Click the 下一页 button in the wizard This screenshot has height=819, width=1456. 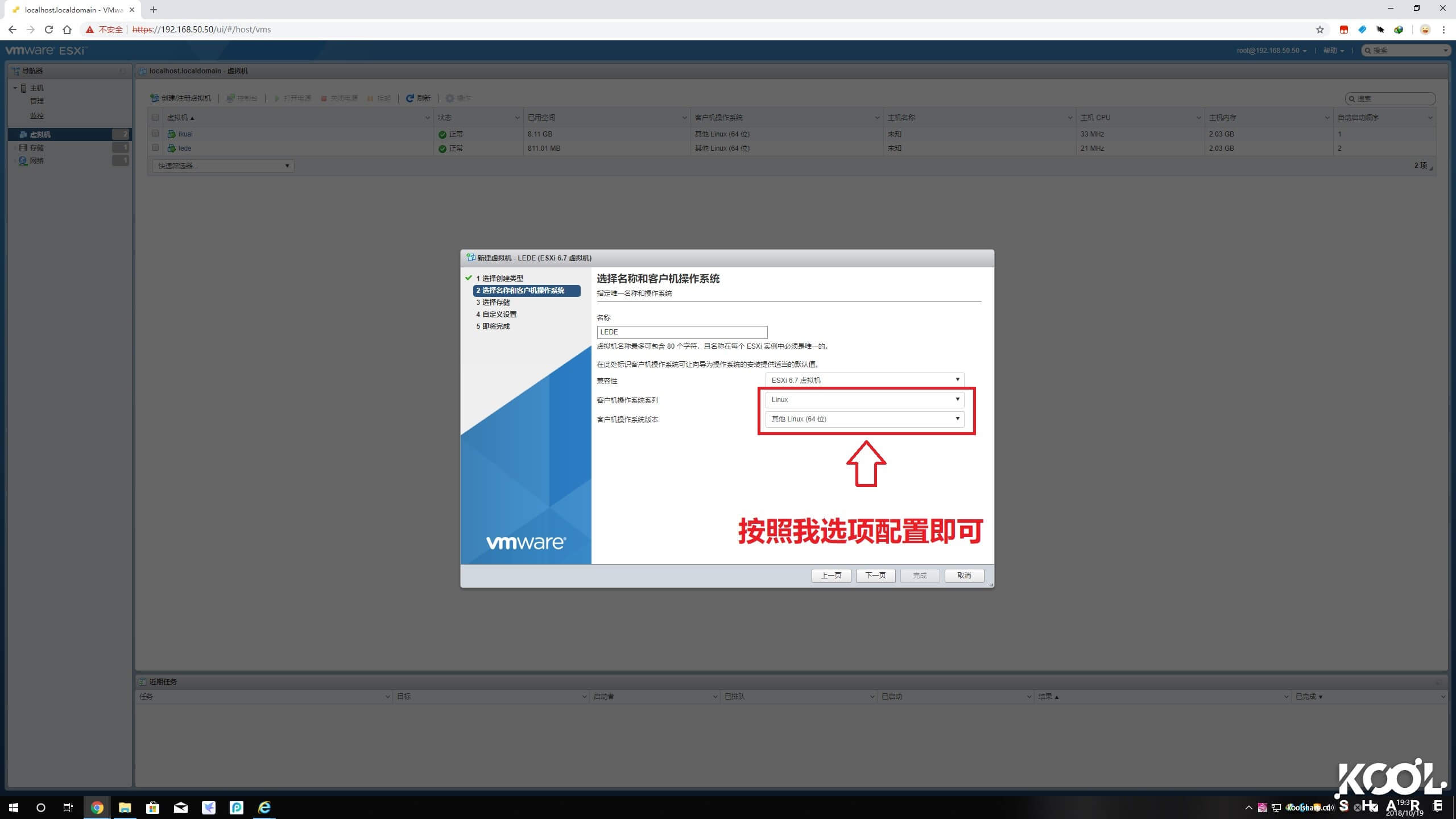tap(875, 575)
